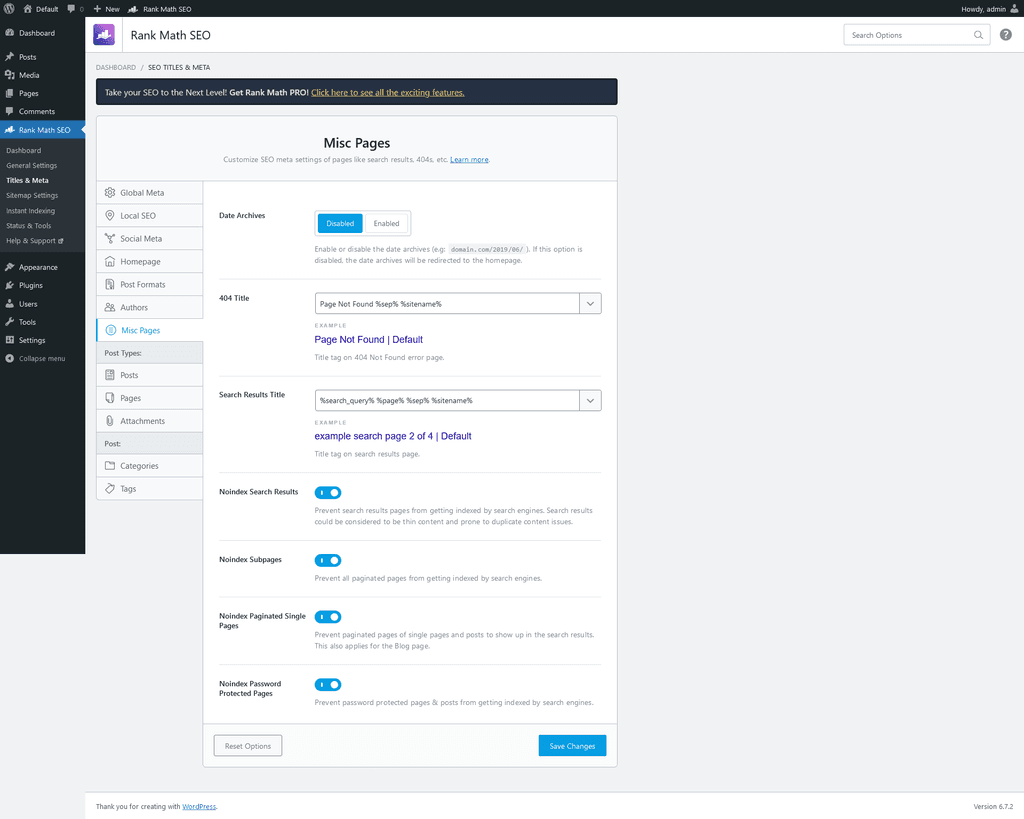
Task: Toggle Noindex Paginated Single Pages switch
Action: pos(328,617)
